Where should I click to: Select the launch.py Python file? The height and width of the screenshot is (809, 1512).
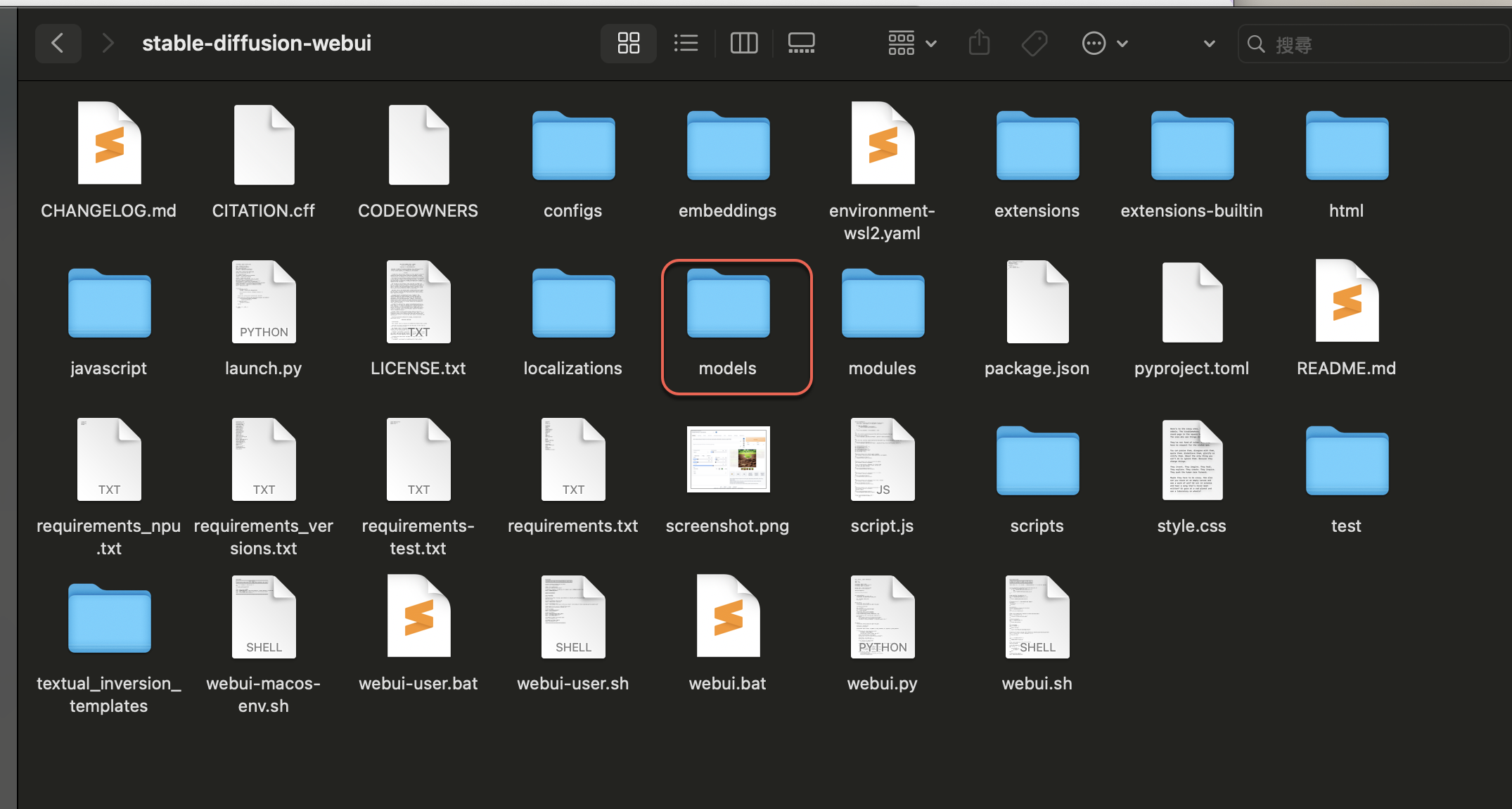264,302
